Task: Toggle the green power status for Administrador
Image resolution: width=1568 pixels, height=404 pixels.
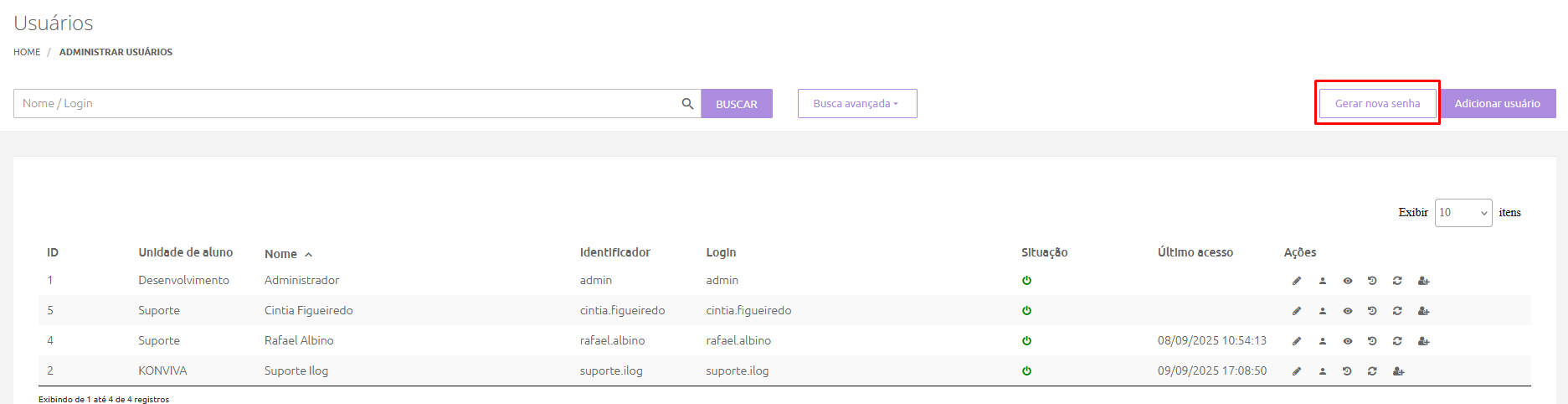Action: coord(1026,281)
